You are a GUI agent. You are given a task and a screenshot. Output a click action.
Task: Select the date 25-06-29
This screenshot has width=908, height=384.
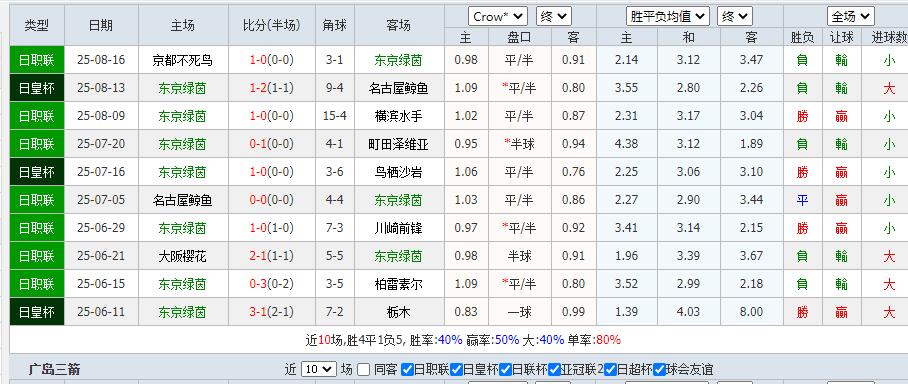pos(101,228)
